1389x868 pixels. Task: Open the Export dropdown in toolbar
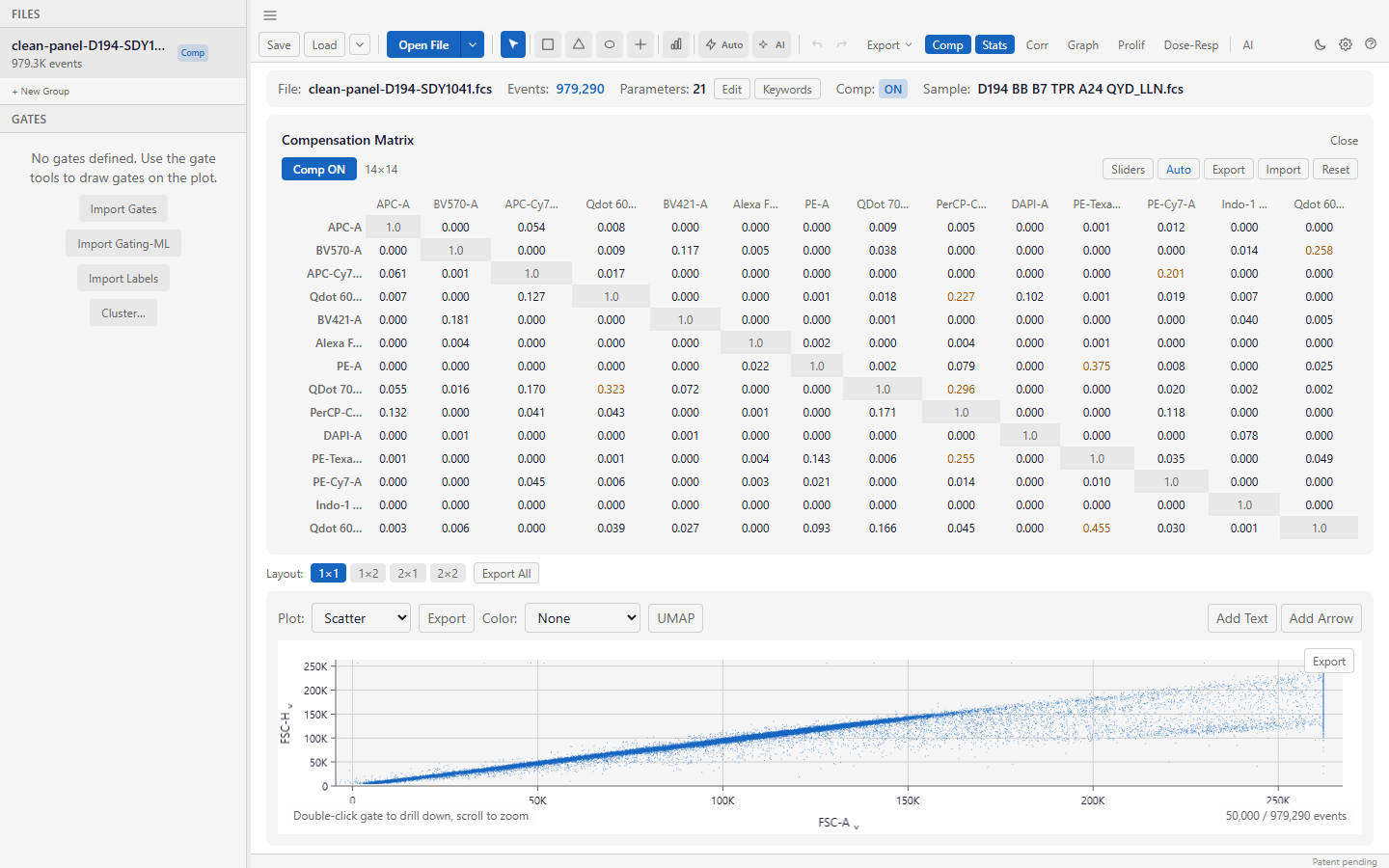coord(888,44)
